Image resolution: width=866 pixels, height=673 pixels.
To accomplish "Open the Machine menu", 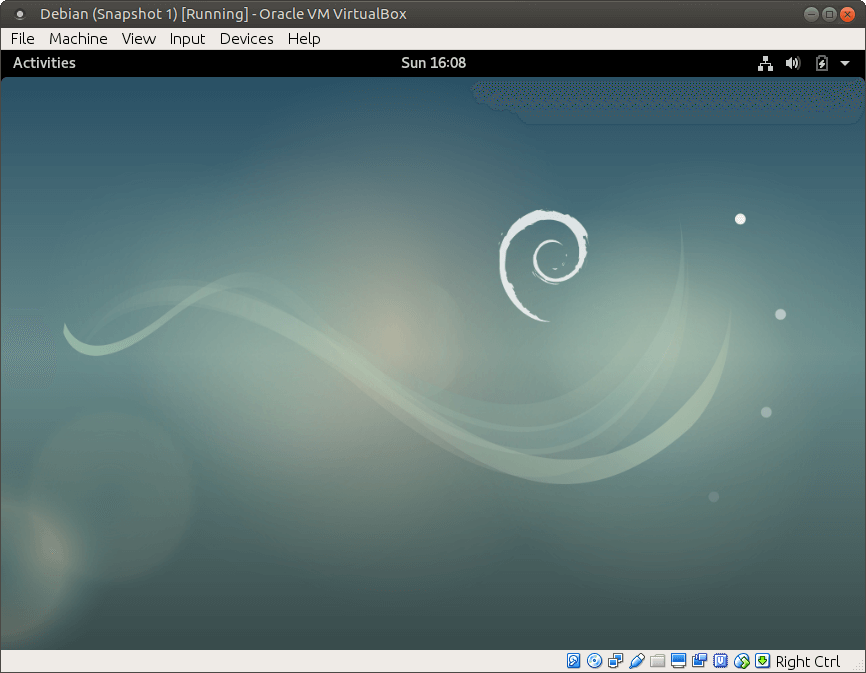I will (78, 39).
